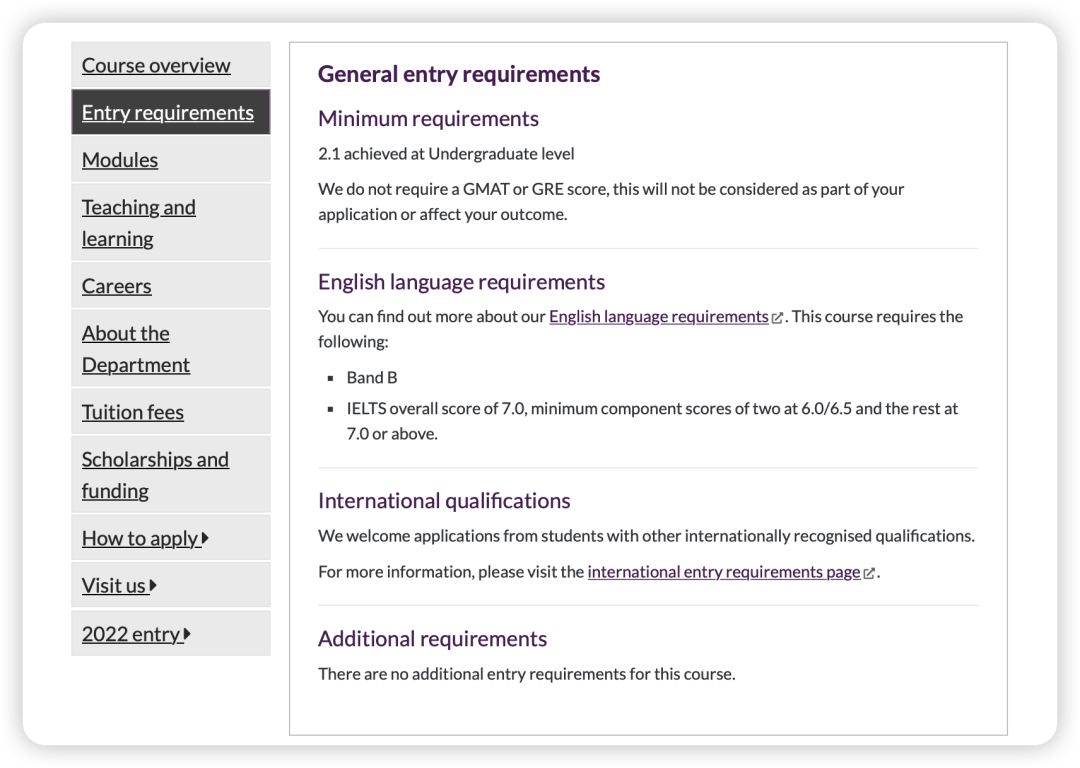The image size is (1080, 768).
Task: Click the Minimum requirements subheading
Action: pyautogui.click(x=428, y=119)
